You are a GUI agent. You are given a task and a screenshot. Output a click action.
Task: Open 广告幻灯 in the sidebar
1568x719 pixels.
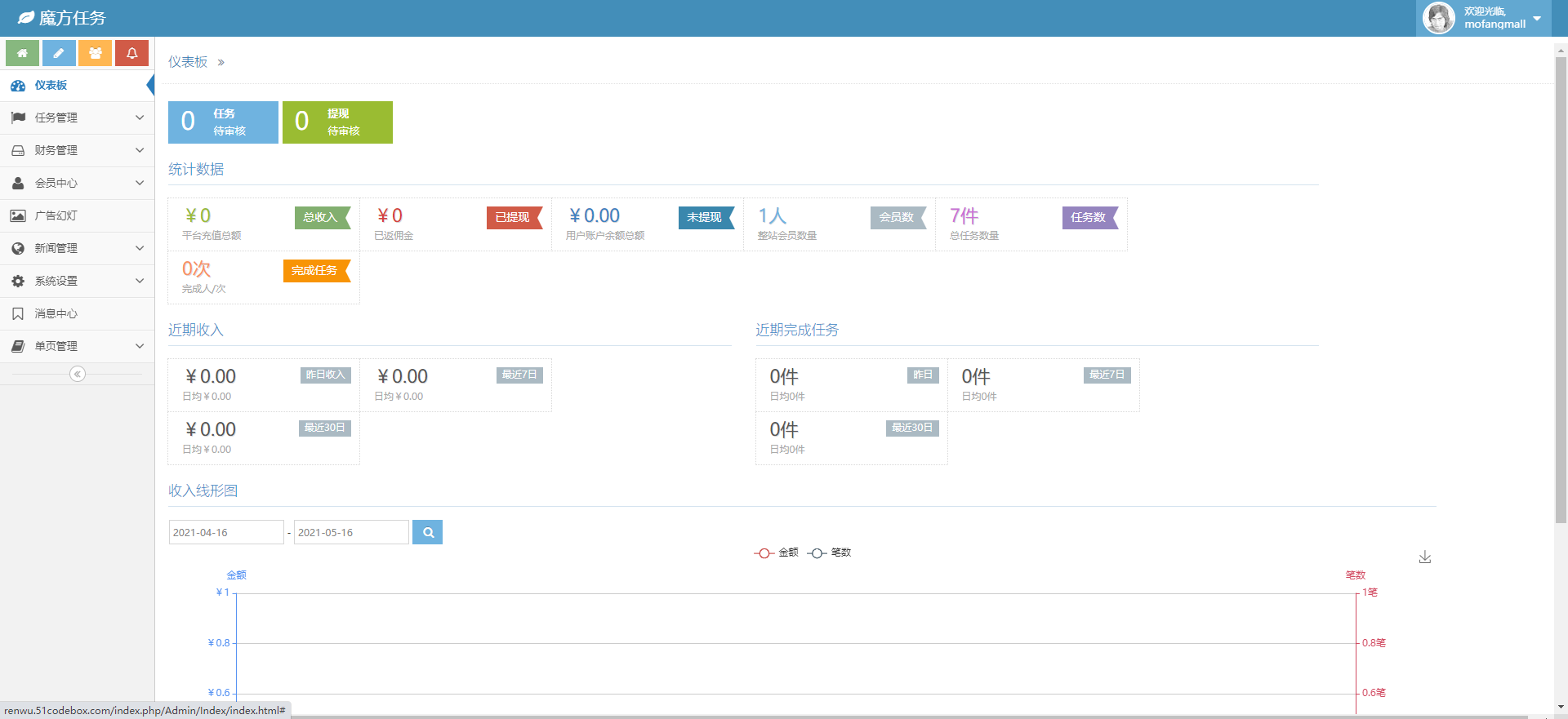(x=56, y=215)
